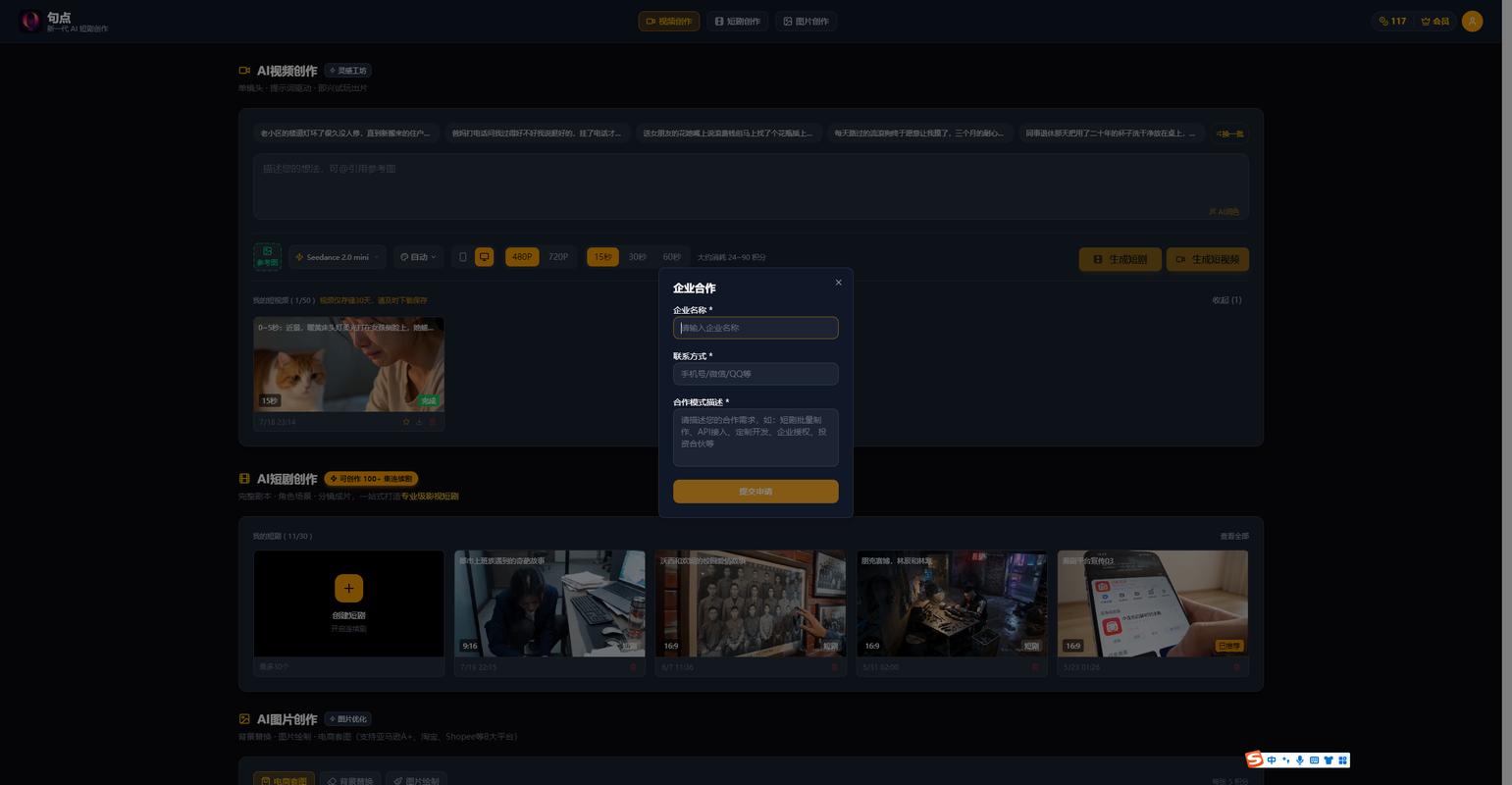Select the 电商套图 tab
1512x785 pixels.
coord(285,781)
